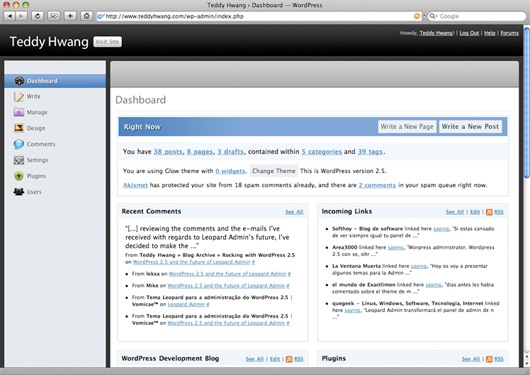
Task: Click the RSS icon in Plugins widget header
Action: [489, 359]
